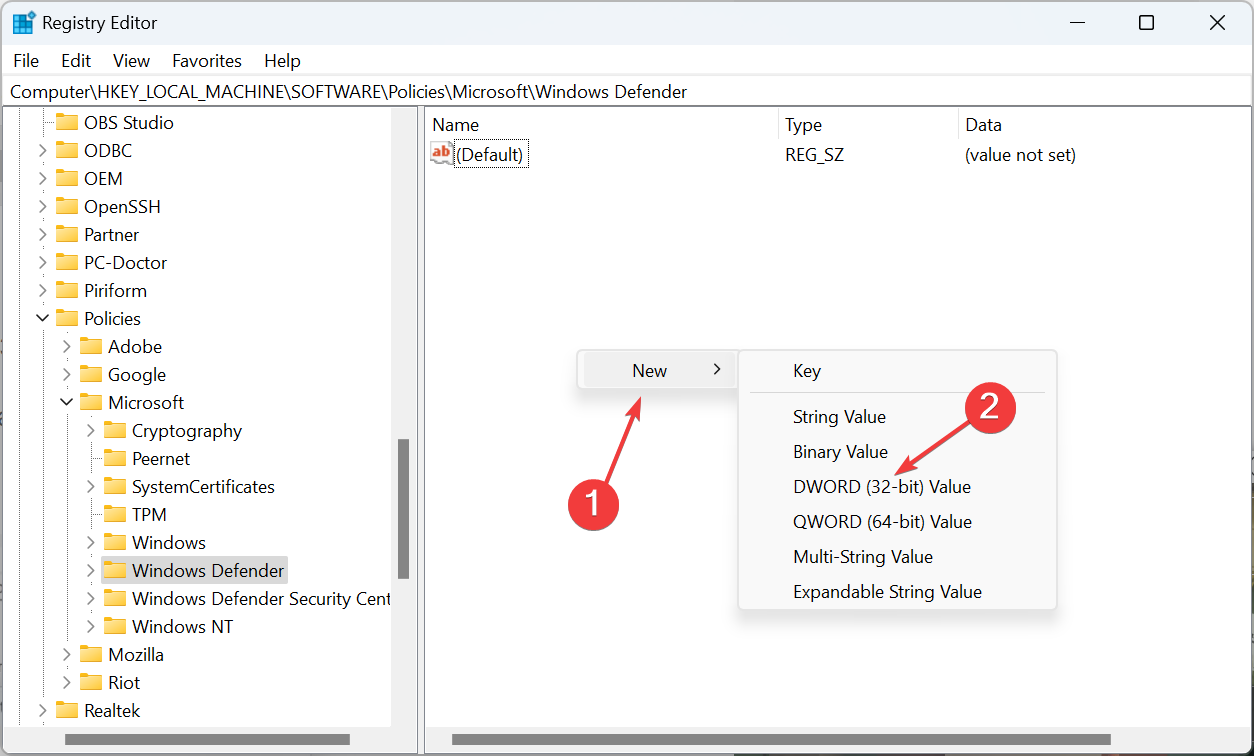The image size is (1254, 756).
Task: Select the Windows key under Microsoft
Action: (169, 543)
